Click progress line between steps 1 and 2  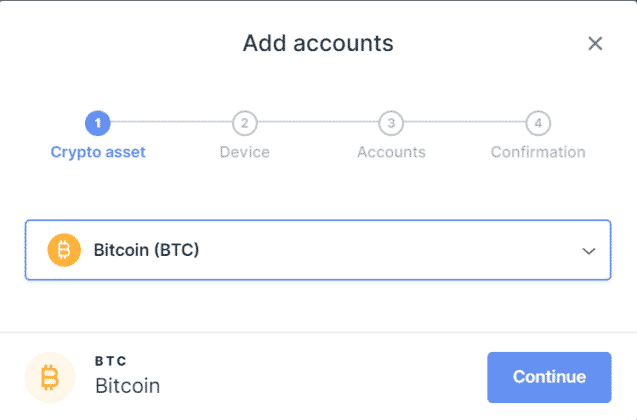tap(171, 123)
